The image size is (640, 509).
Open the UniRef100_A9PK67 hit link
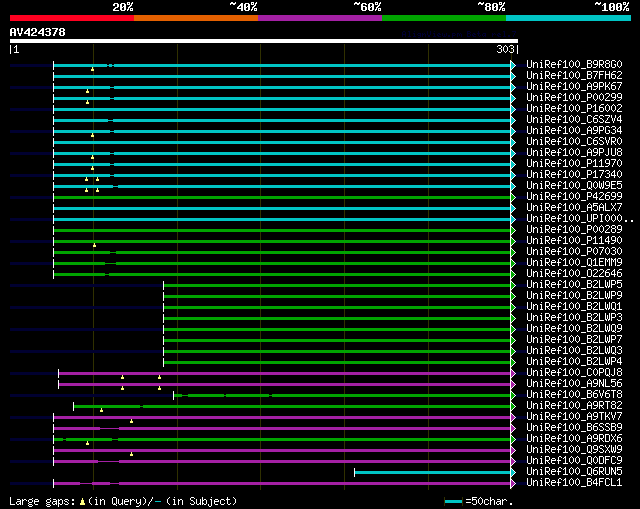pyautogui.click(x=574, y=87)
